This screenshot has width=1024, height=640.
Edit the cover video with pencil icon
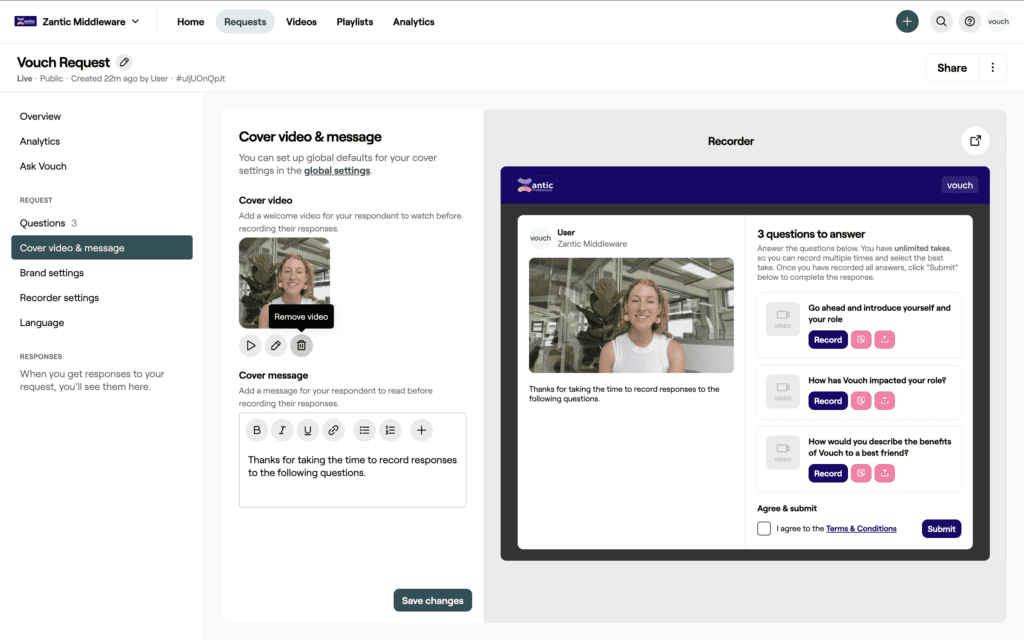276,345
